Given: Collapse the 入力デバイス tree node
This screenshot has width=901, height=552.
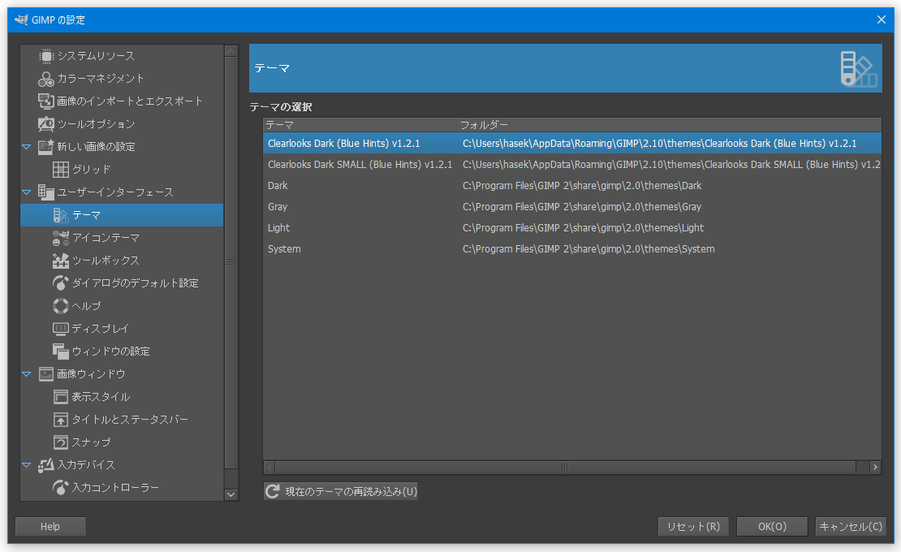Looking at the screenshot, I should pyautogui.click(x=26, y=465).
